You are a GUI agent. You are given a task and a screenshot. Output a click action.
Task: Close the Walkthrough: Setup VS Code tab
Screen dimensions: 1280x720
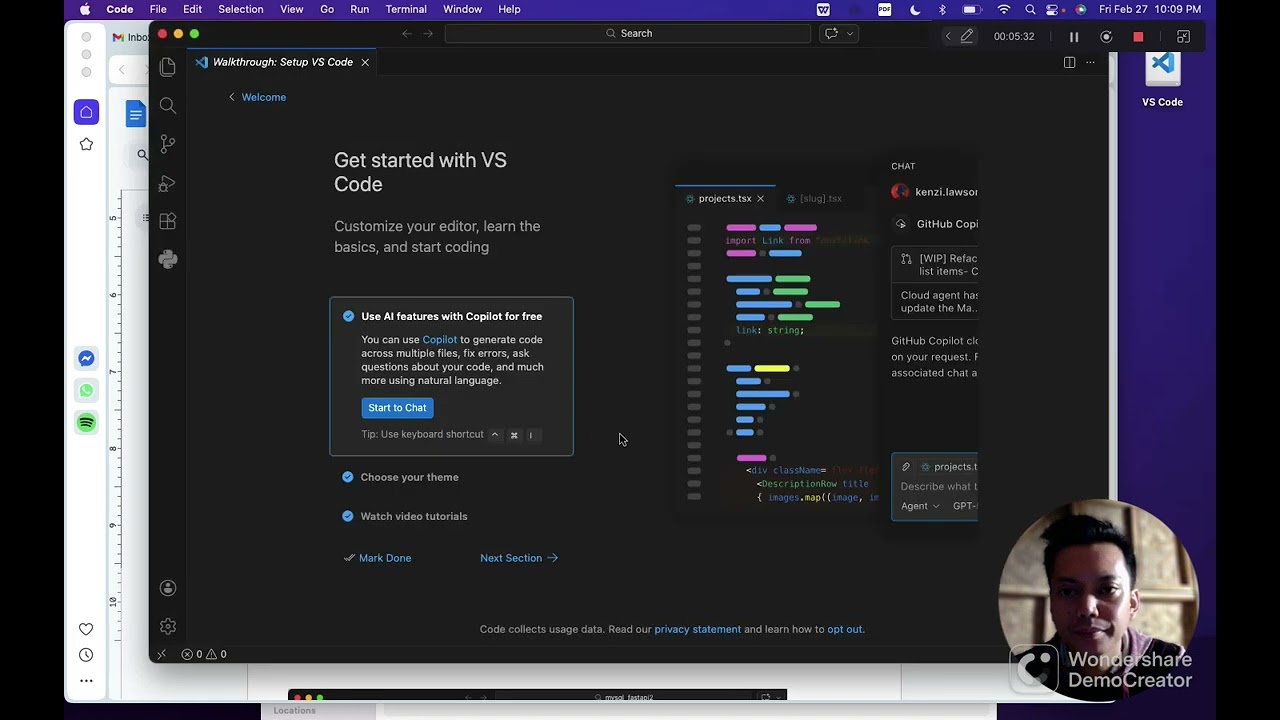pyautogui.click(x=365, y=62)
